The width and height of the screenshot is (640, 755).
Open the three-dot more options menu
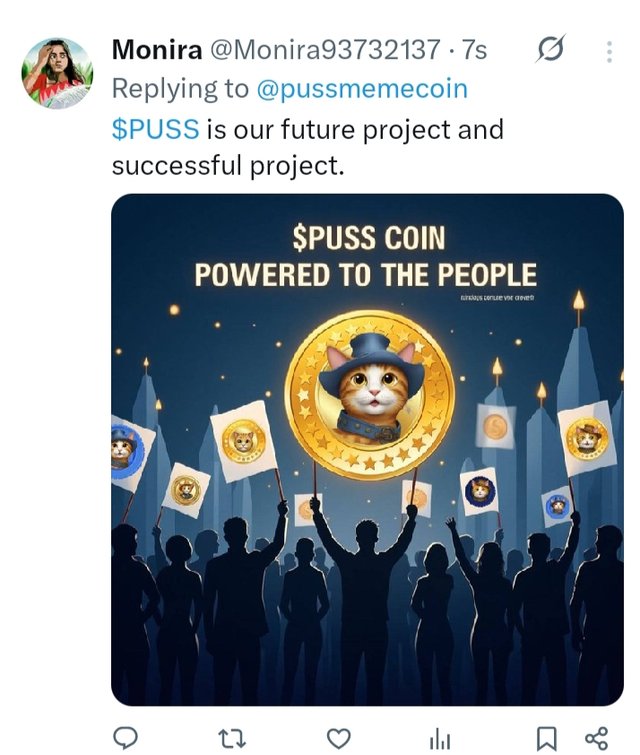(610, 50)
